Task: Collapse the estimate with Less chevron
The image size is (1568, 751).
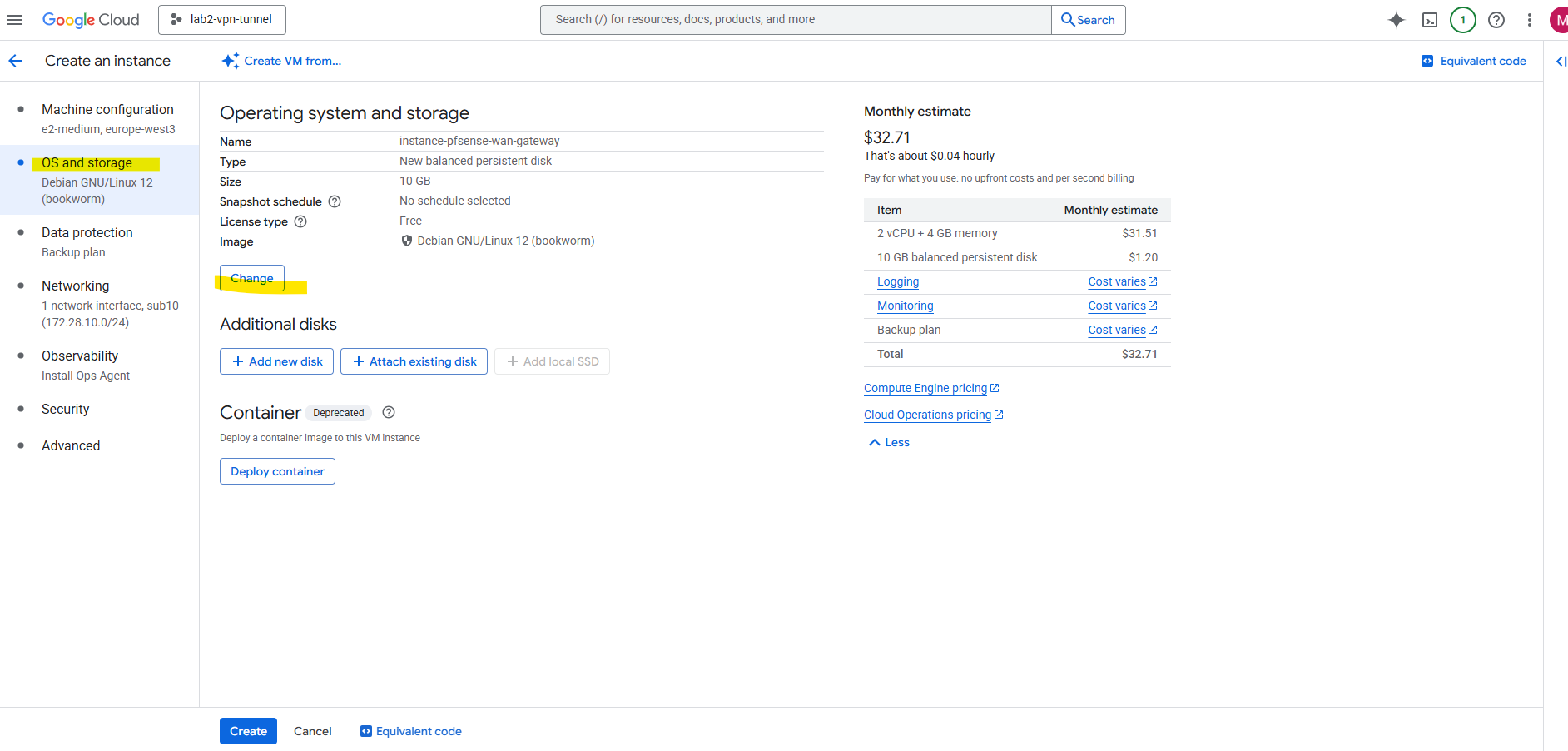Action: click(889, 442)
